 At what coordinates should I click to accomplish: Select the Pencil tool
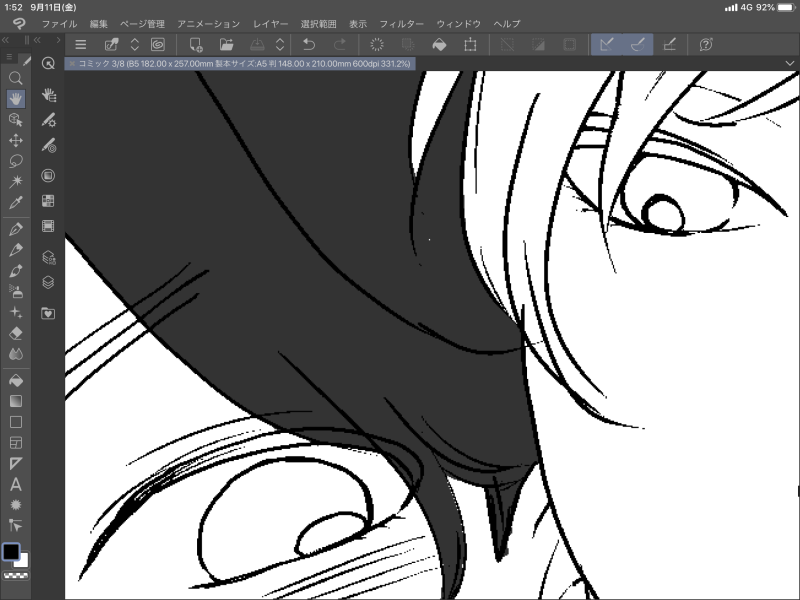click(x=16, y=250)
